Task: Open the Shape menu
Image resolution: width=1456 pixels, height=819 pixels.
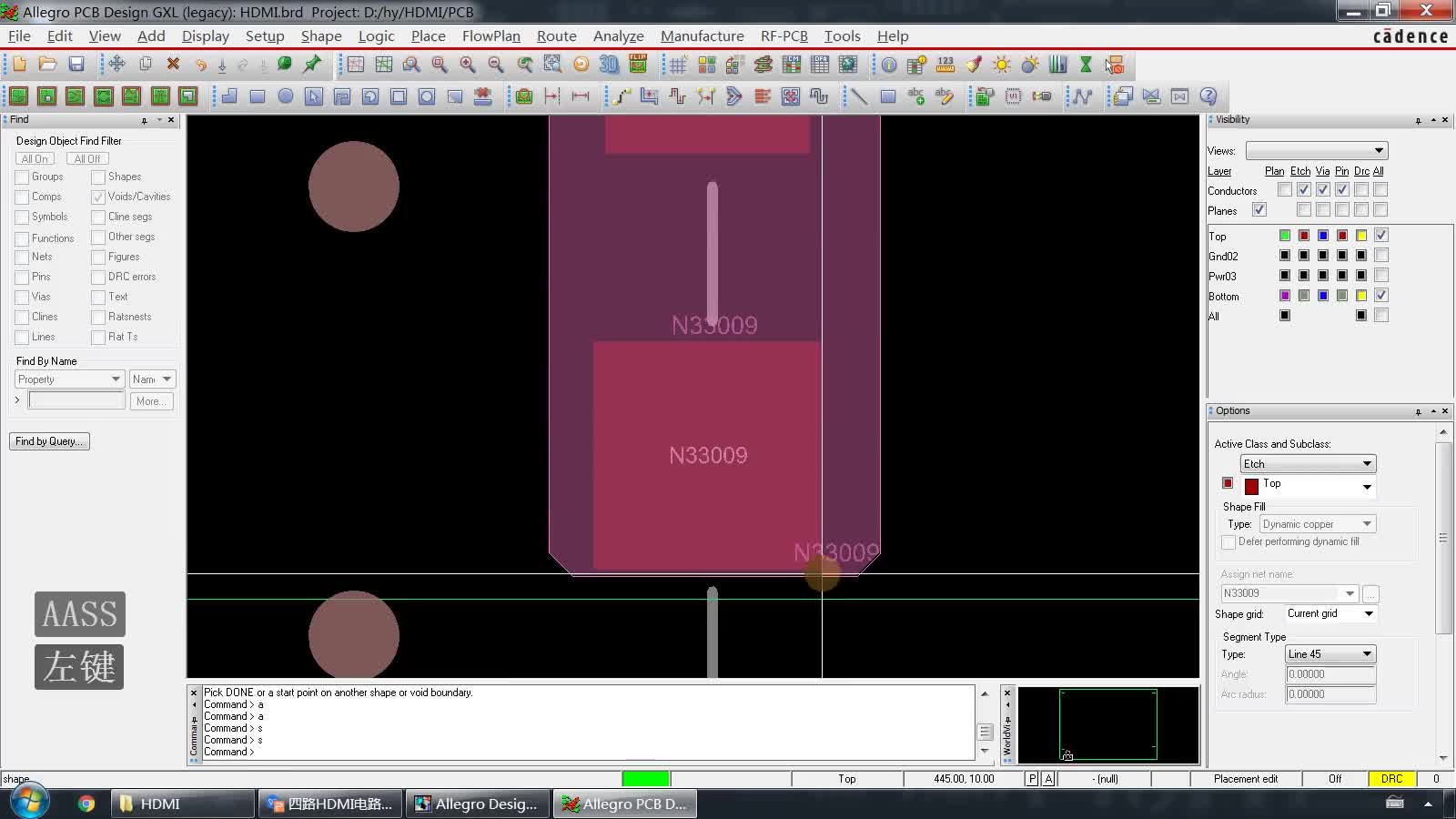Action: tap(321, 36)
